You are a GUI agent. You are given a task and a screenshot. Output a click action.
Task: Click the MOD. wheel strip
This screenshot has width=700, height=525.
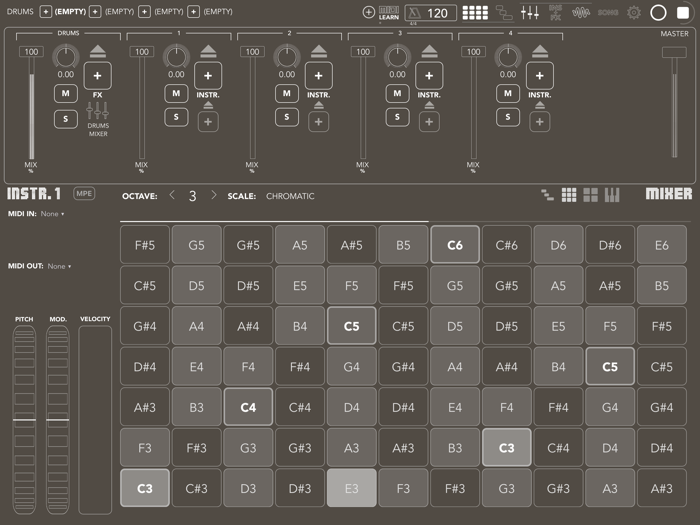58,420
